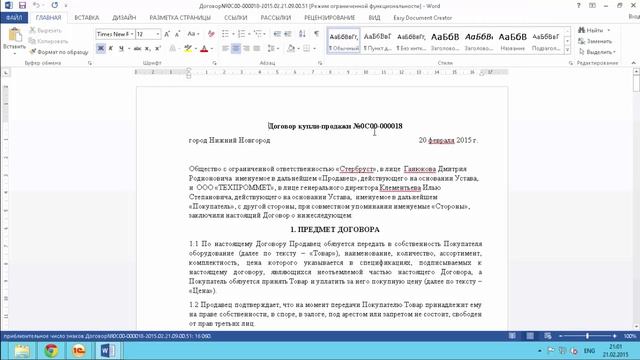The height and width of the screenshot is (360, 640).
Task: Toggle Center alignment paragraph button
Action: 236,49
